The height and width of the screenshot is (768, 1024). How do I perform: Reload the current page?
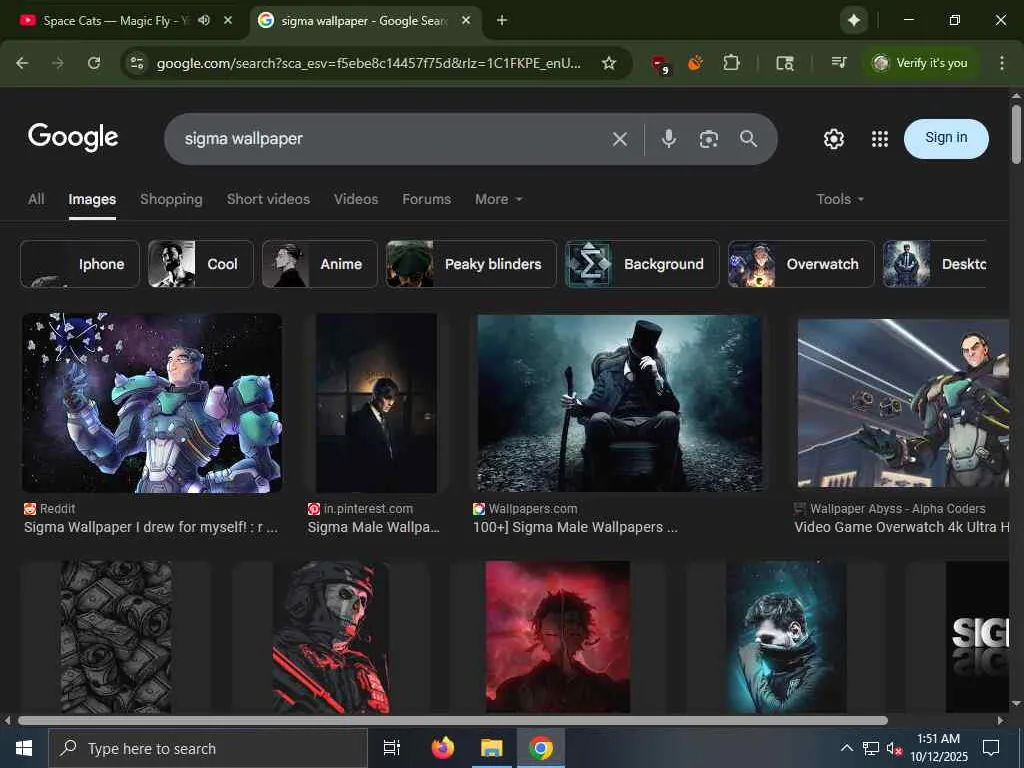point(94,63)
